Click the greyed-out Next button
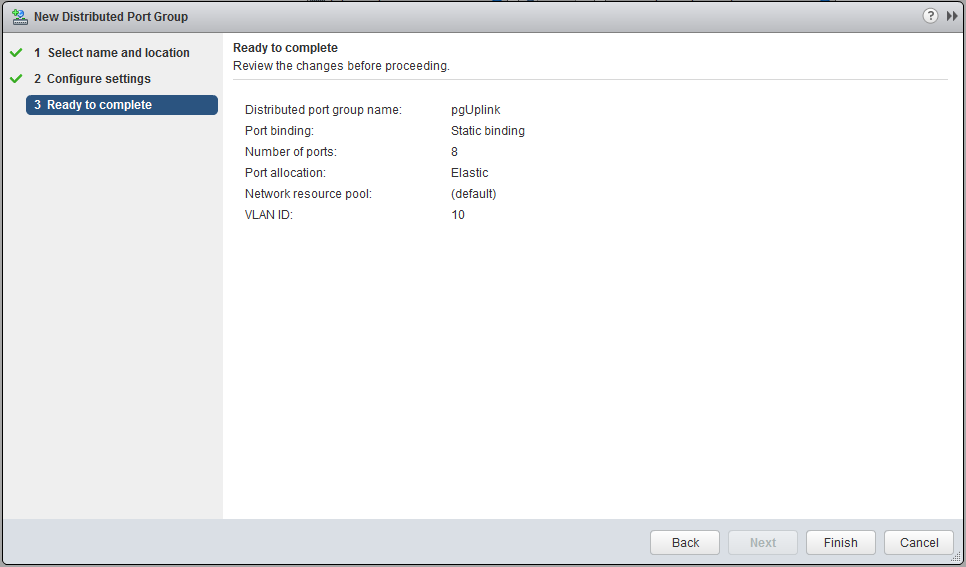The height and width of the screenshot is (567, 966). pyautogui.click(x=763, y=542)
